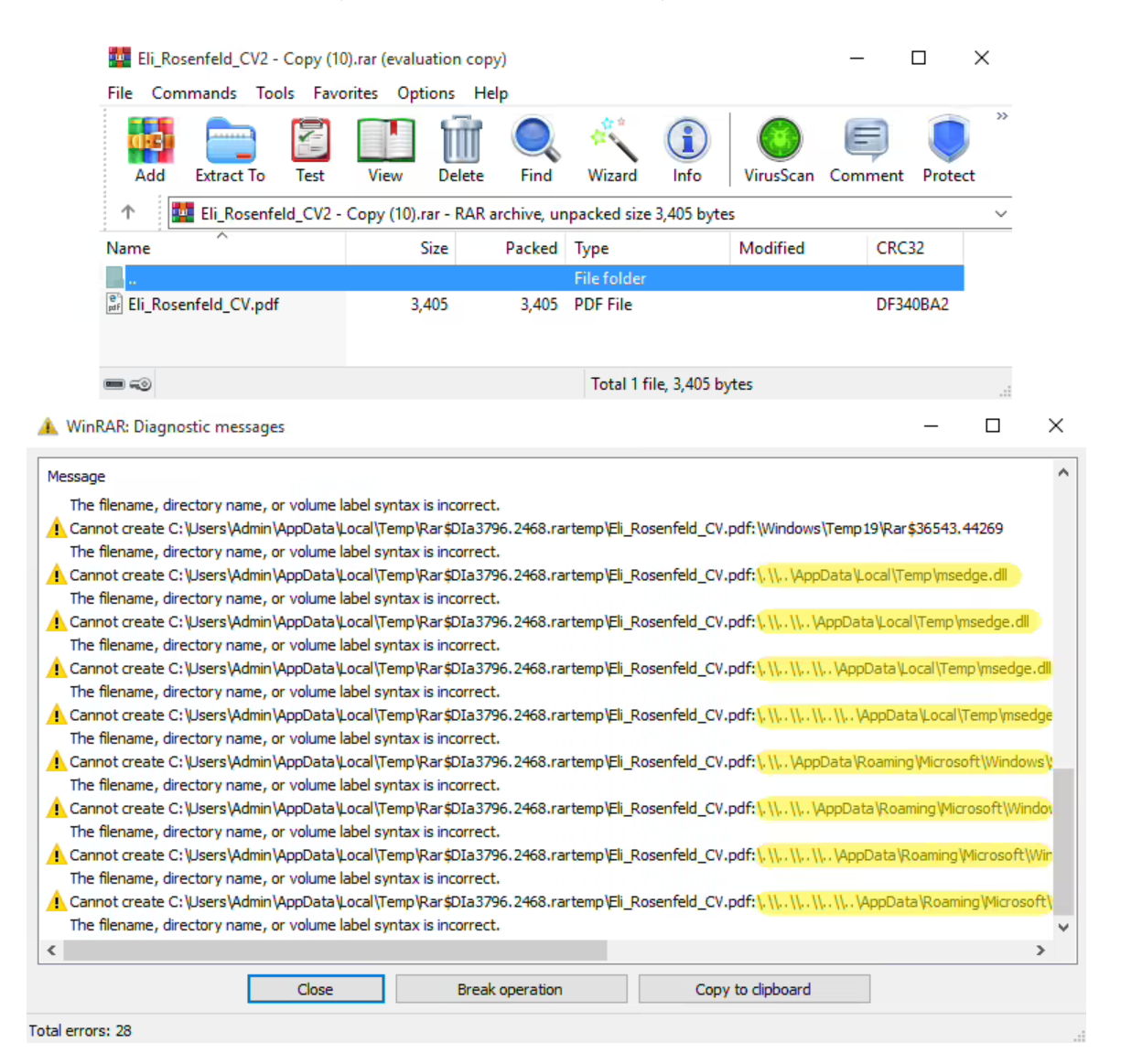This screenshot has width=1142, height=1064.
Task: Click the Add archive toolbar icon
Action: click(150, 149)
